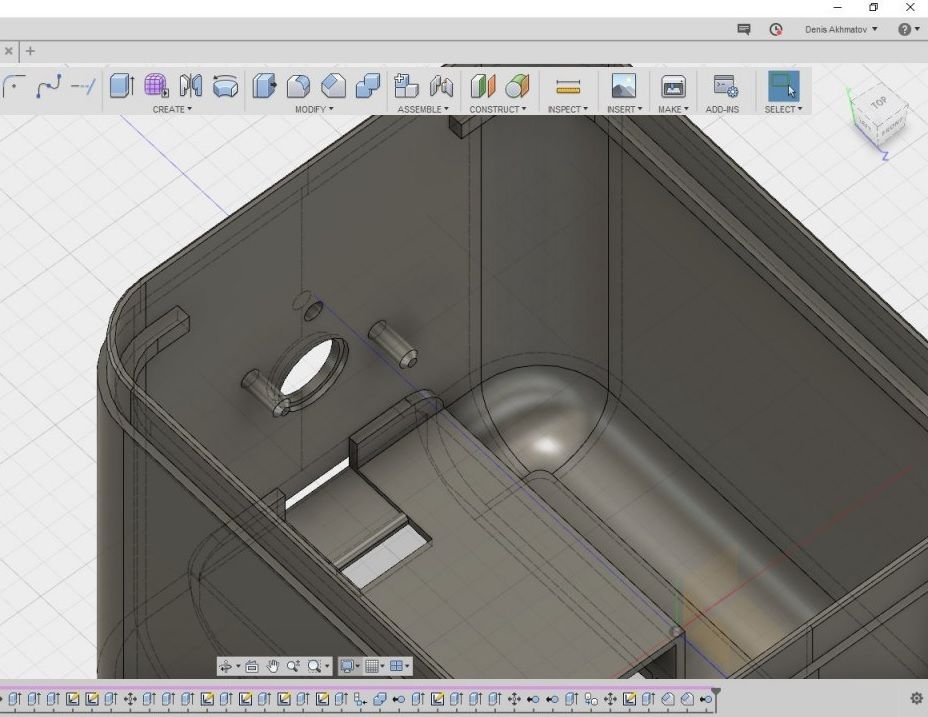Screen dimensions: 928x717
Task: Open the comments notification icon
Action: coord(744,30)
